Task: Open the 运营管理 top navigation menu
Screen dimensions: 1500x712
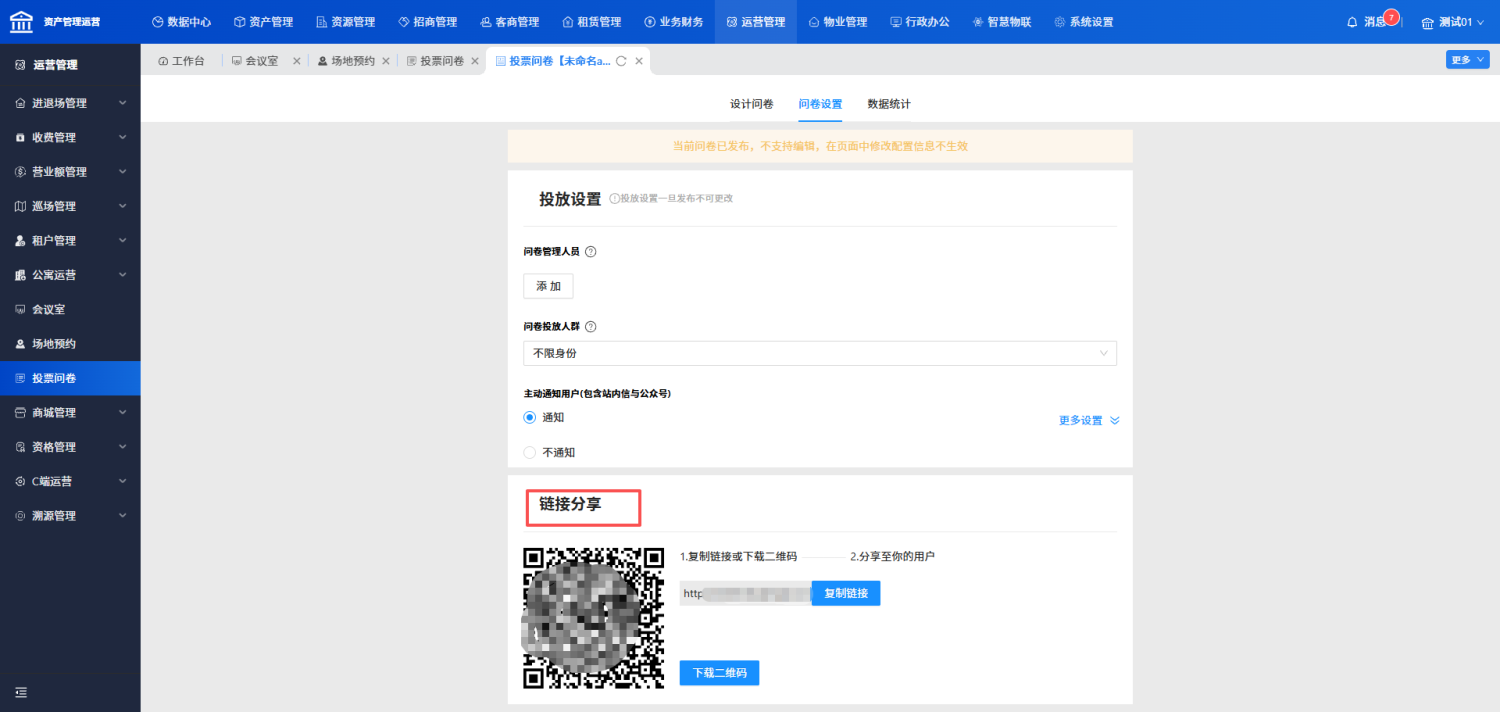Action: click(756, 22)
